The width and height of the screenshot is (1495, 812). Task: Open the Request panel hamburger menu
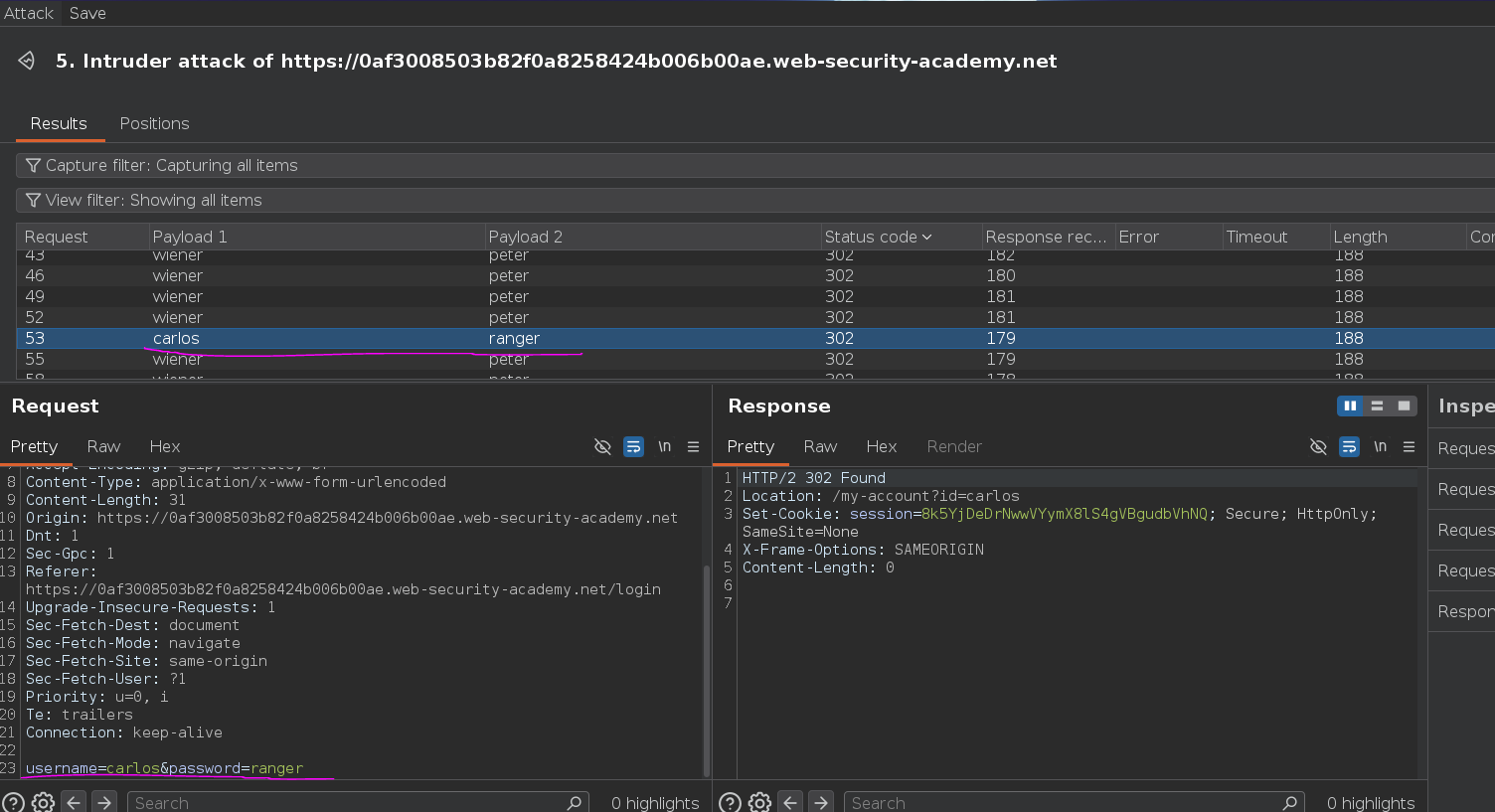693,446
